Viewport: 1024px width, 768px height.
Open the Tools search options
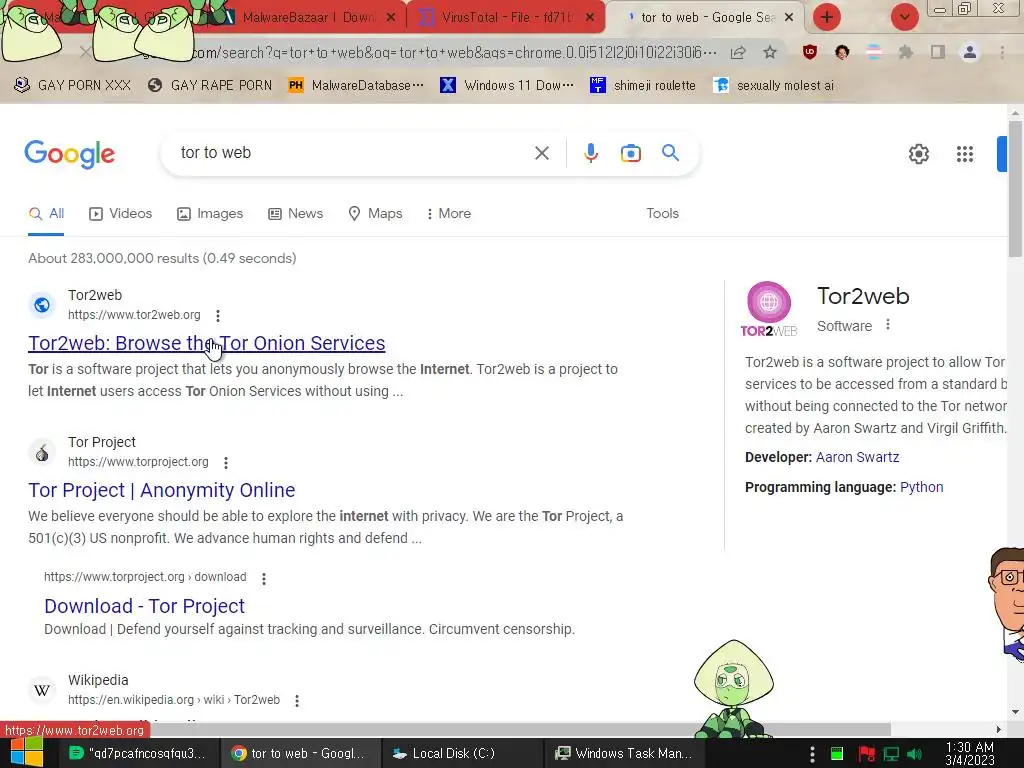coord(662,214)
